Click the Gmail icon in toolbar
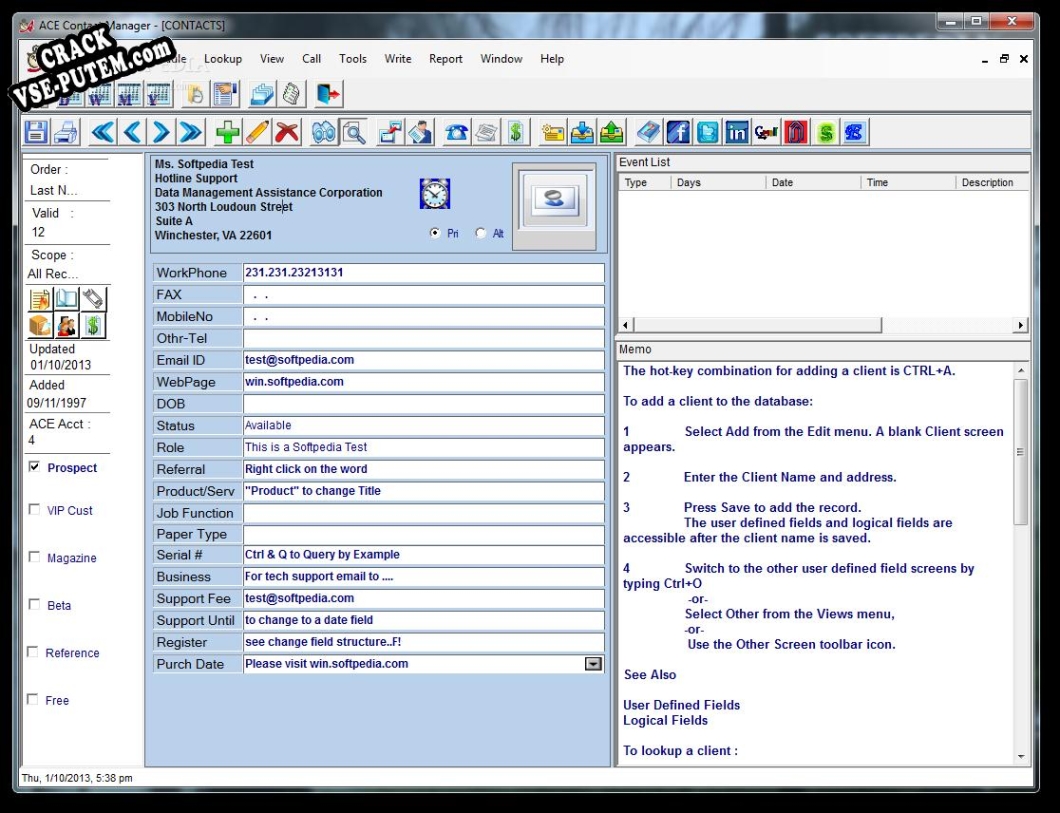The height and width of the screenshot is (813, 1060). point(767,132)
